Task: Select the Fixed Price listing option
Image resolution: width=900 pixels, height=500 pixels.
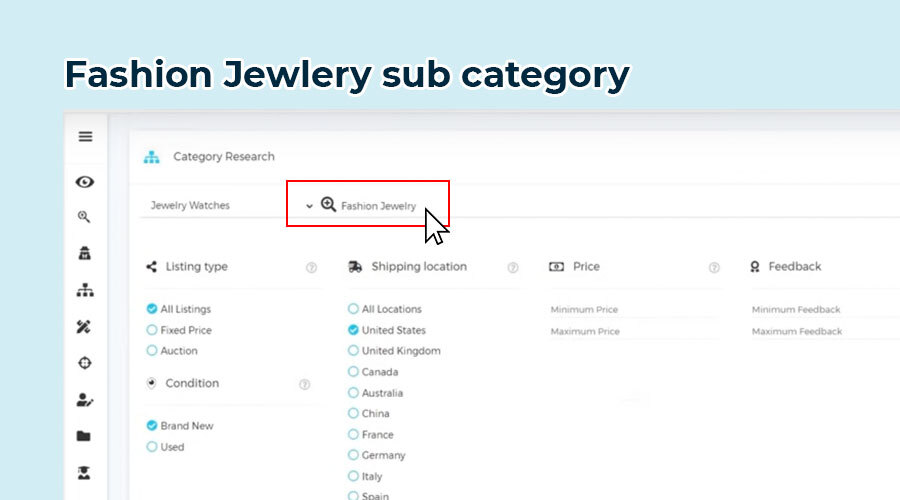Action: click(x=152, y=330)
